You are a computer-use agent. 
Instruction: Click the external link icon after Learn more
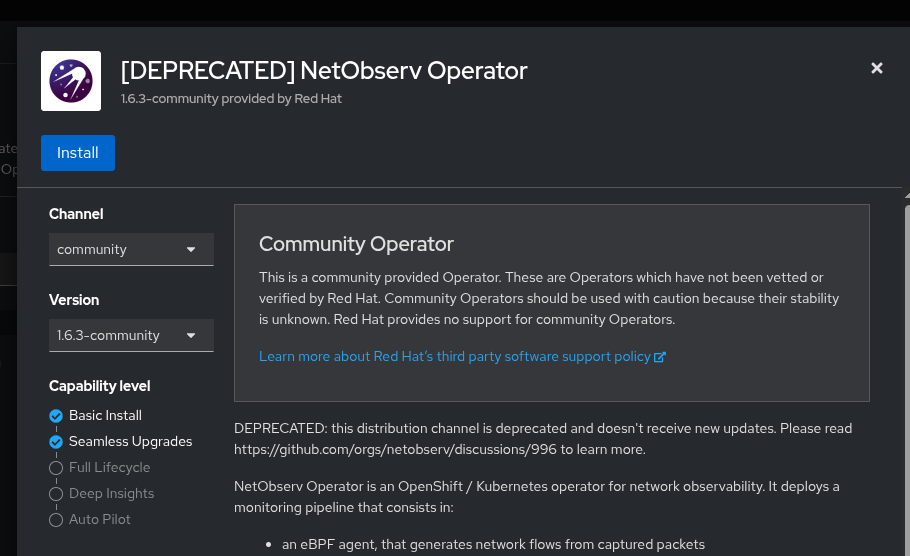click(660, 357)
